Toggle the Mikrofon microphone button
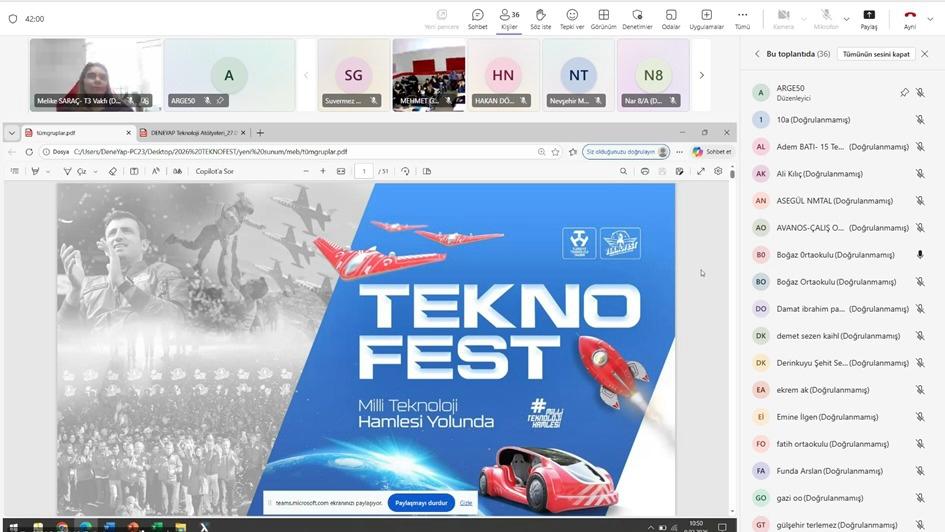This screenshot has width=945, height=532. (826, 18)
